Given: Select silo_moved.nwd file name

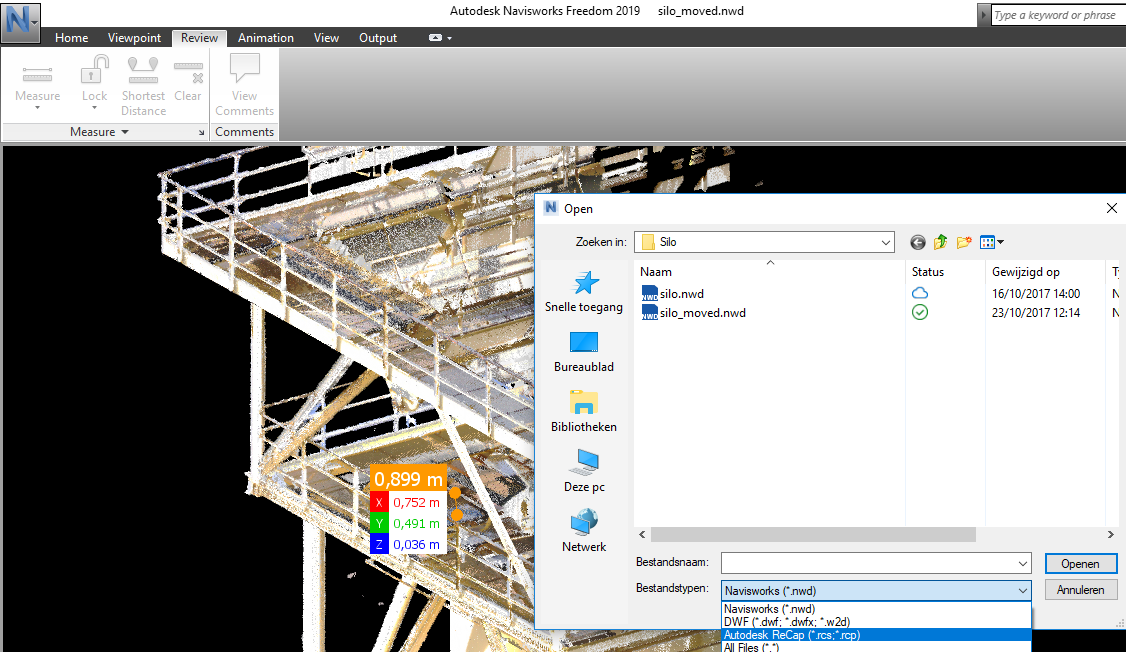Looking at the screenshot, I should click(x=702, y=313).
